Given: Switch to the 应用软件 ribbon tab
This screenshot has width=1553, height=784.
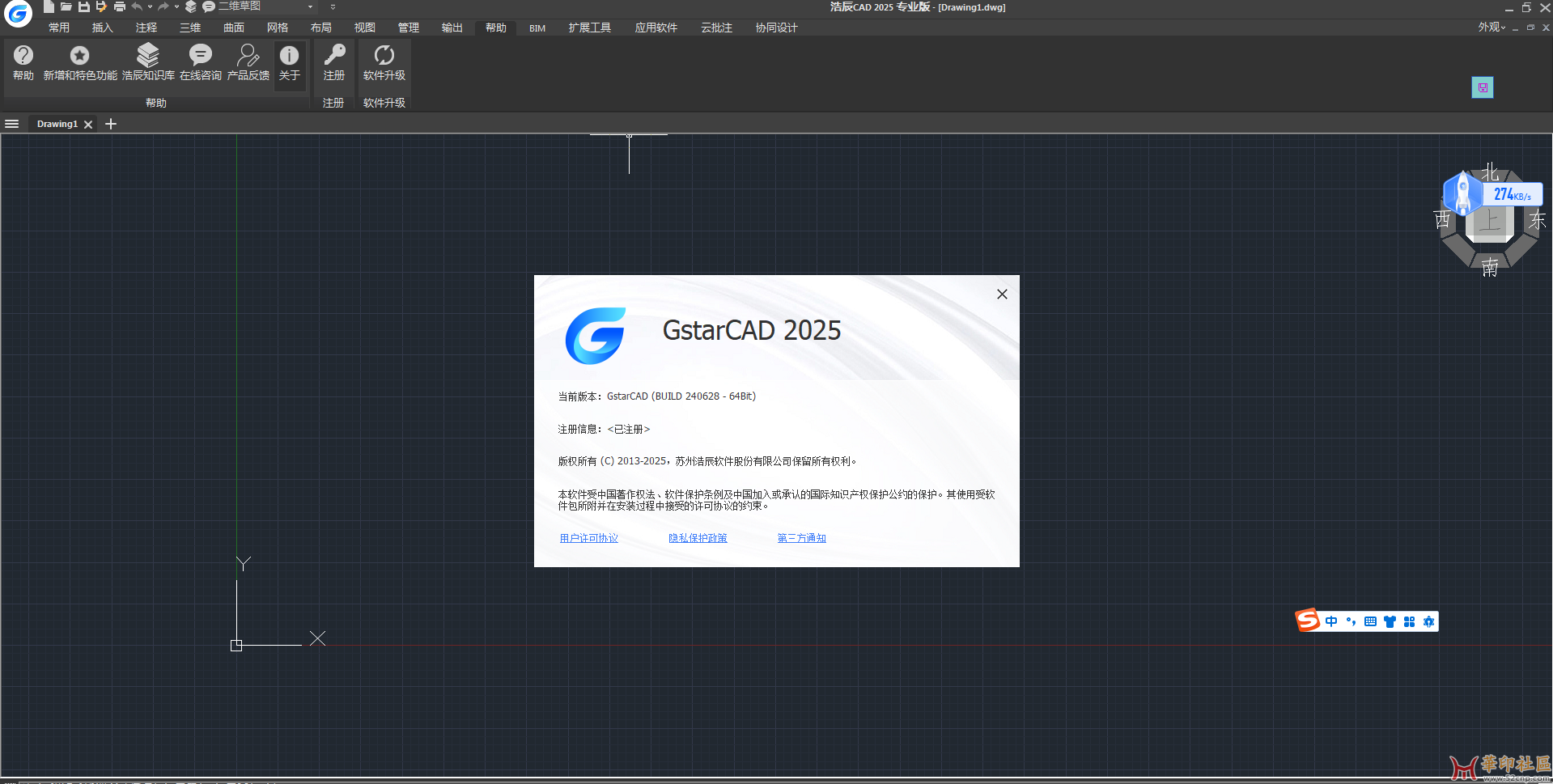Looking at the screenshot, I should coord(656,28).
